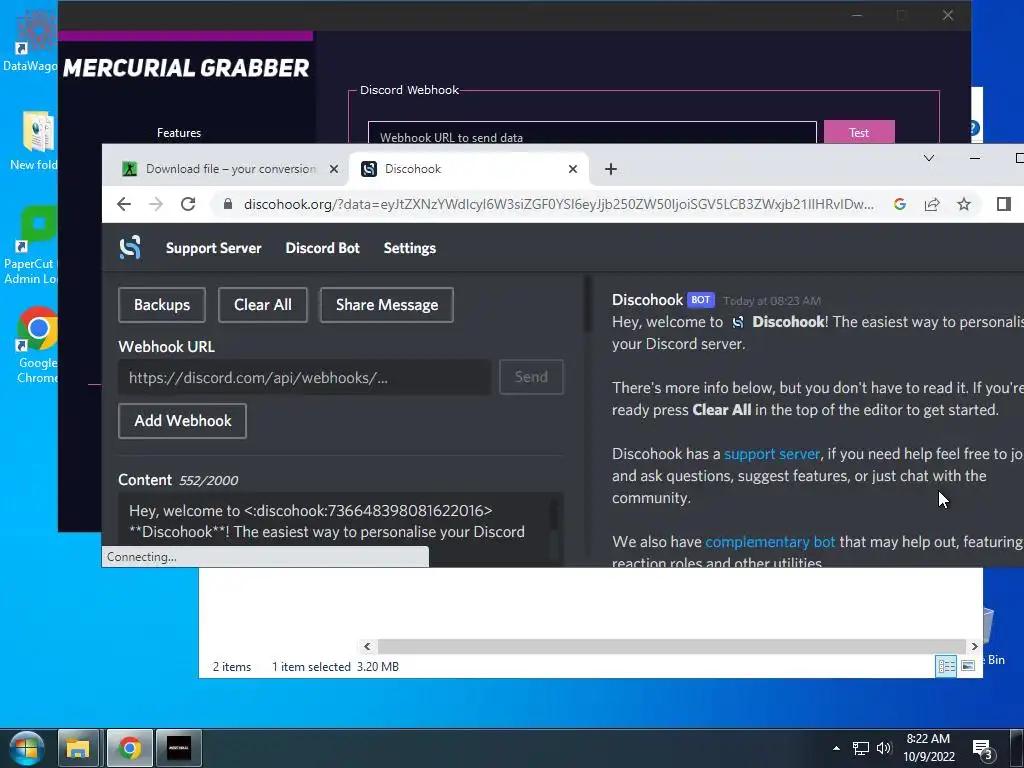Click the '1 item selected 3.20 MB' text
1024x768 pixels.
tap(335, 667)
